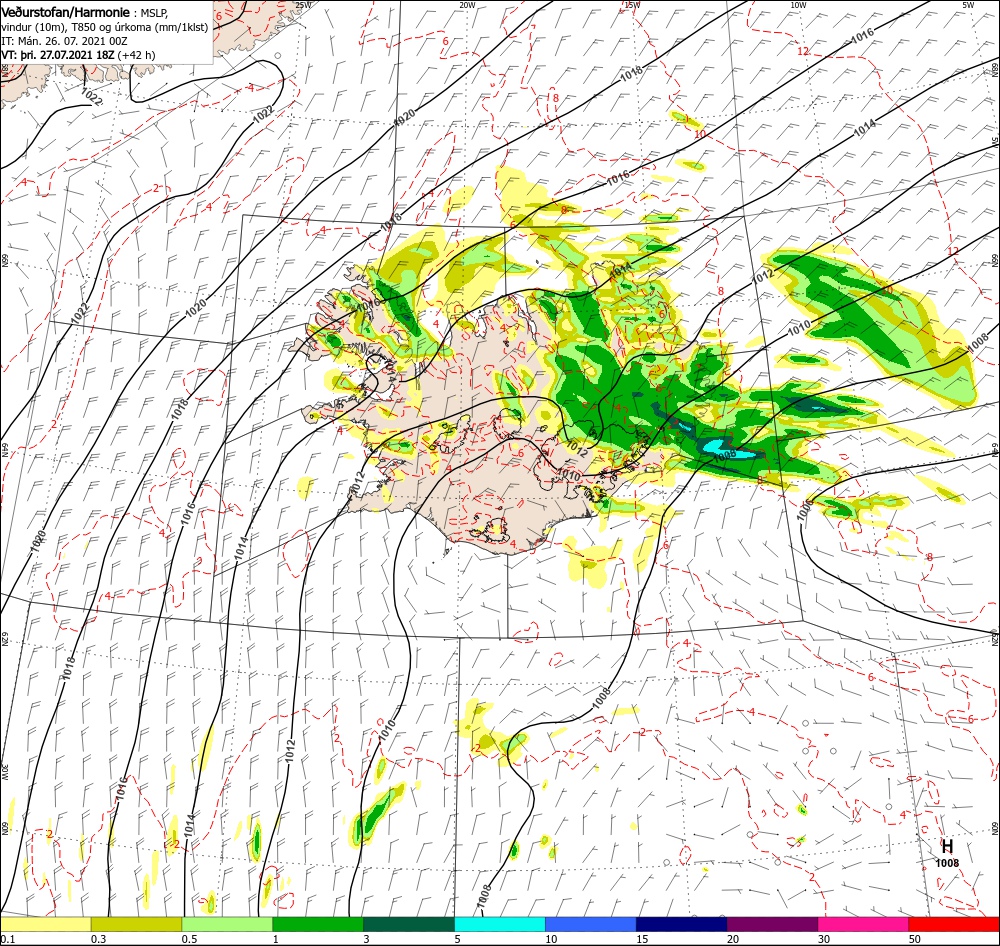
Task: Click the "15W" longitude label
Action: click(x=632, y=5)
